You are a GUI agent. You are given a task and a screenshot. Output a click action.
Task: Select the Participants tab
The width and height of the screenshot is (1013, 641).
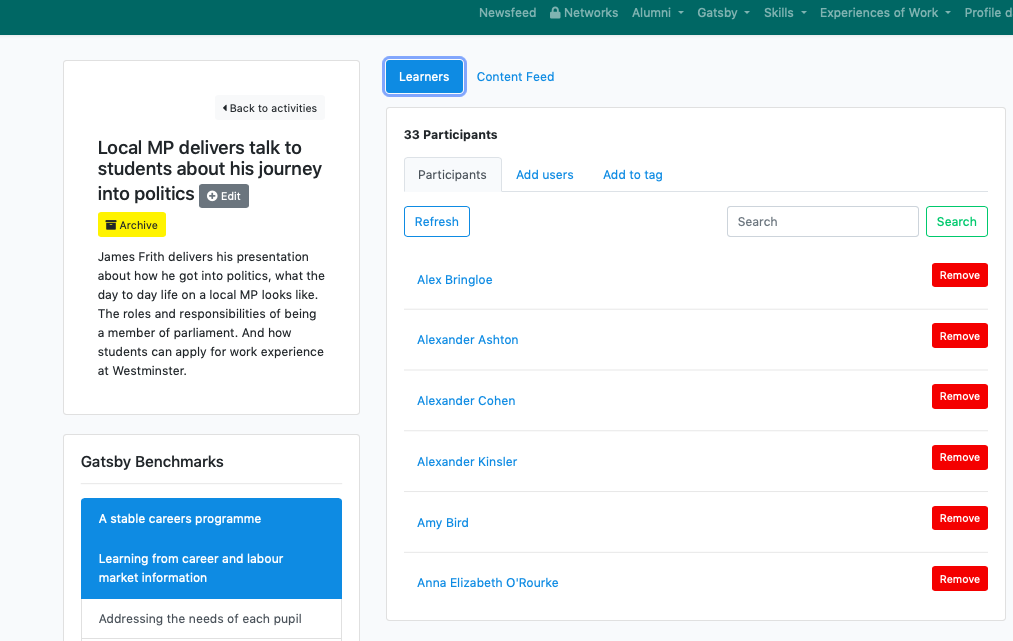pos(452,174)
